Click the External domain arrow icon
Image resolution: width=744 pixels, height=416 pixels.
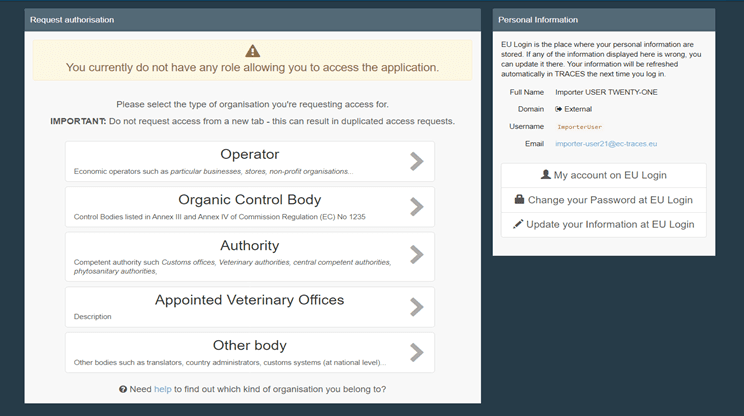(558, 109)
